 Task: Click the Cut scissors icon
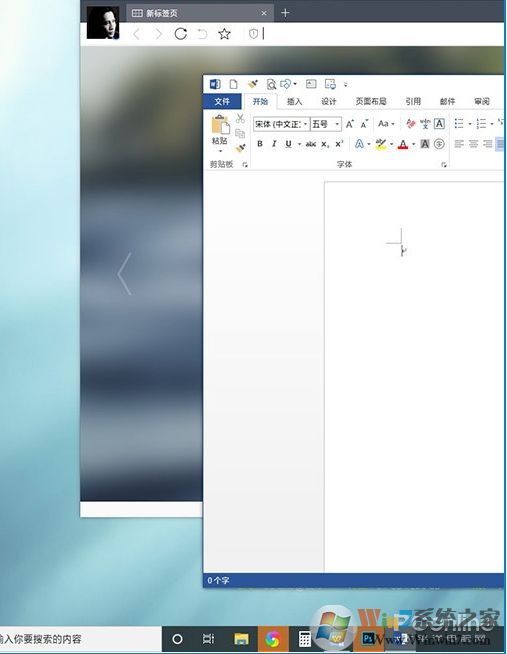tap(240, 118)
